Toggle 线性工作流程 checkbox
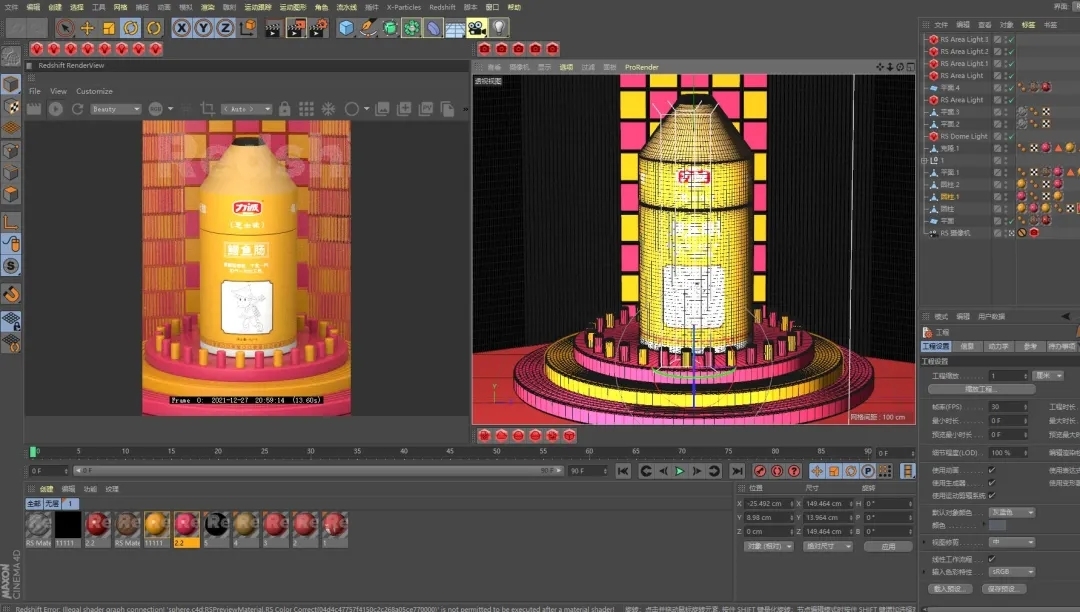This screenshot has width=1080, height=612. point(992,559)
